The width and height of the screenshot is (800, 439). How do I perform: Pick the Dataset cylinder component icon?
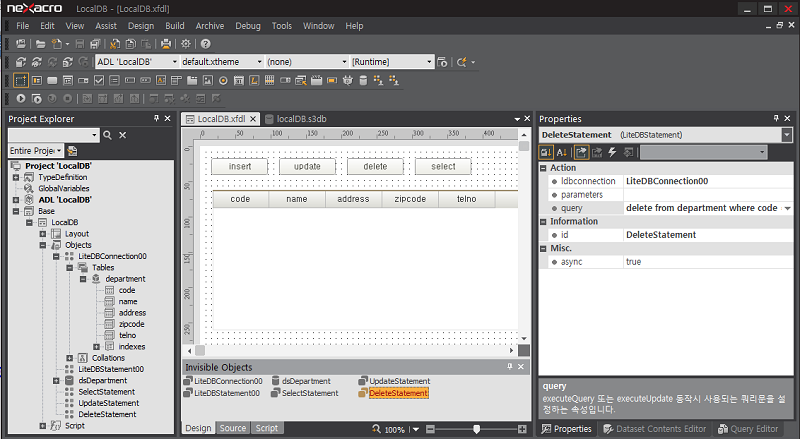tap(363, 80)
